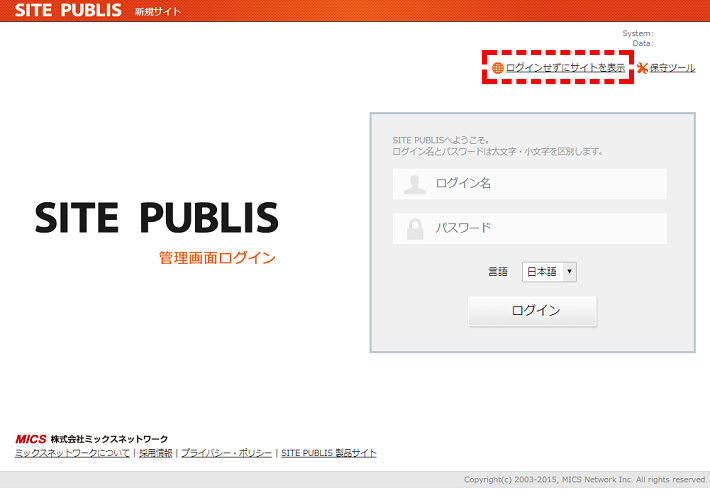Open ミックスネットワークについて footer link
This screenshot has width=710, height=503.
click(x=72, y=453)
